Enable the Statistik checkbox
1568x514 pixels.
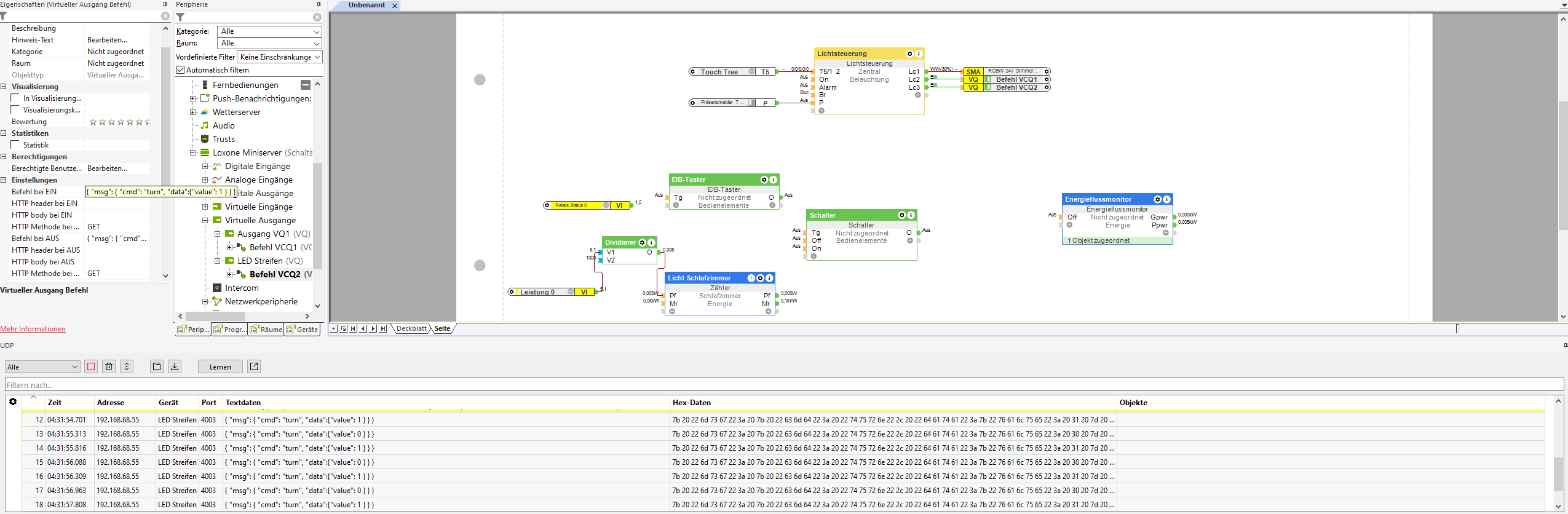tap(16, 145)
